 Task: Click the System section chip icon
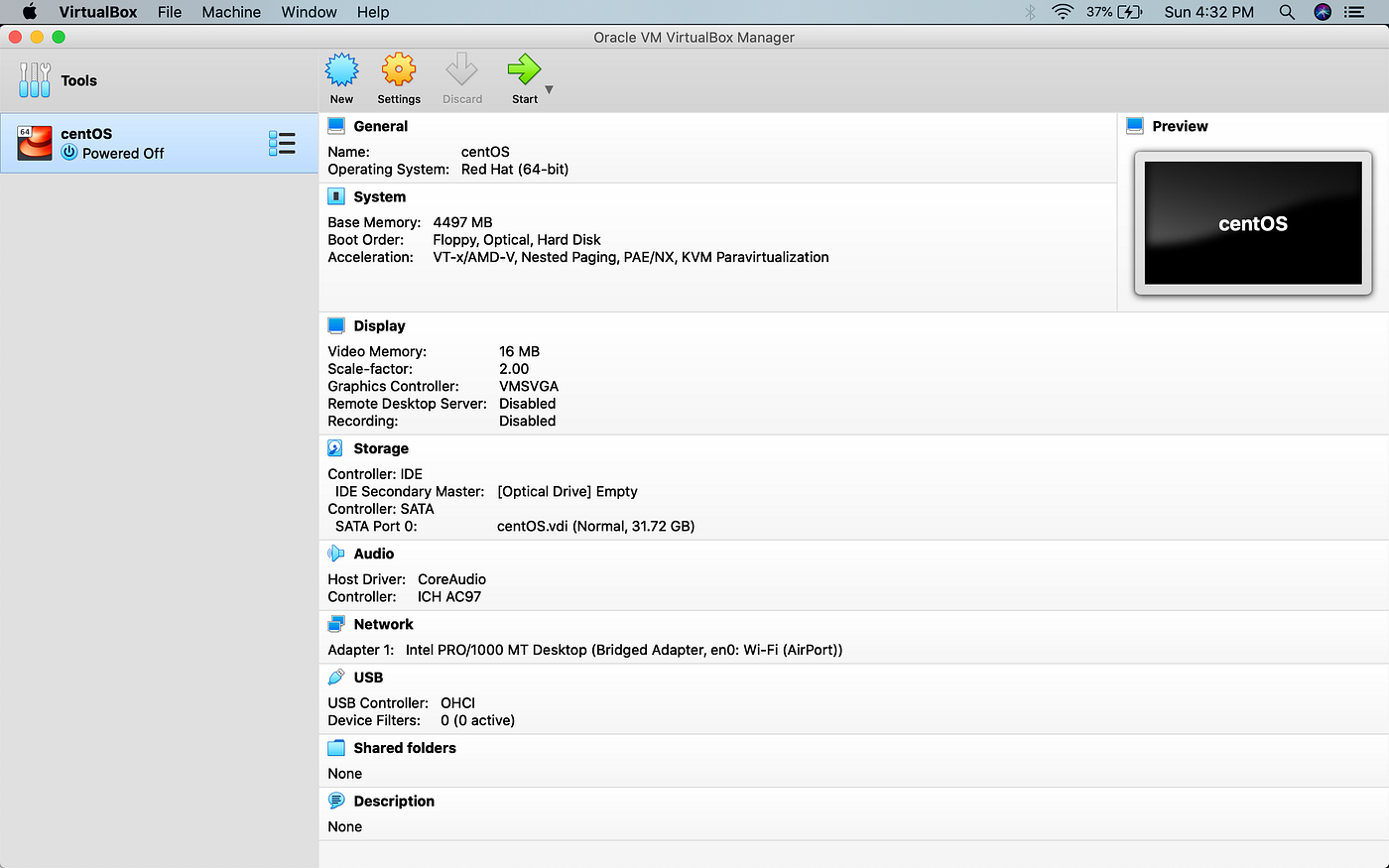336,196
